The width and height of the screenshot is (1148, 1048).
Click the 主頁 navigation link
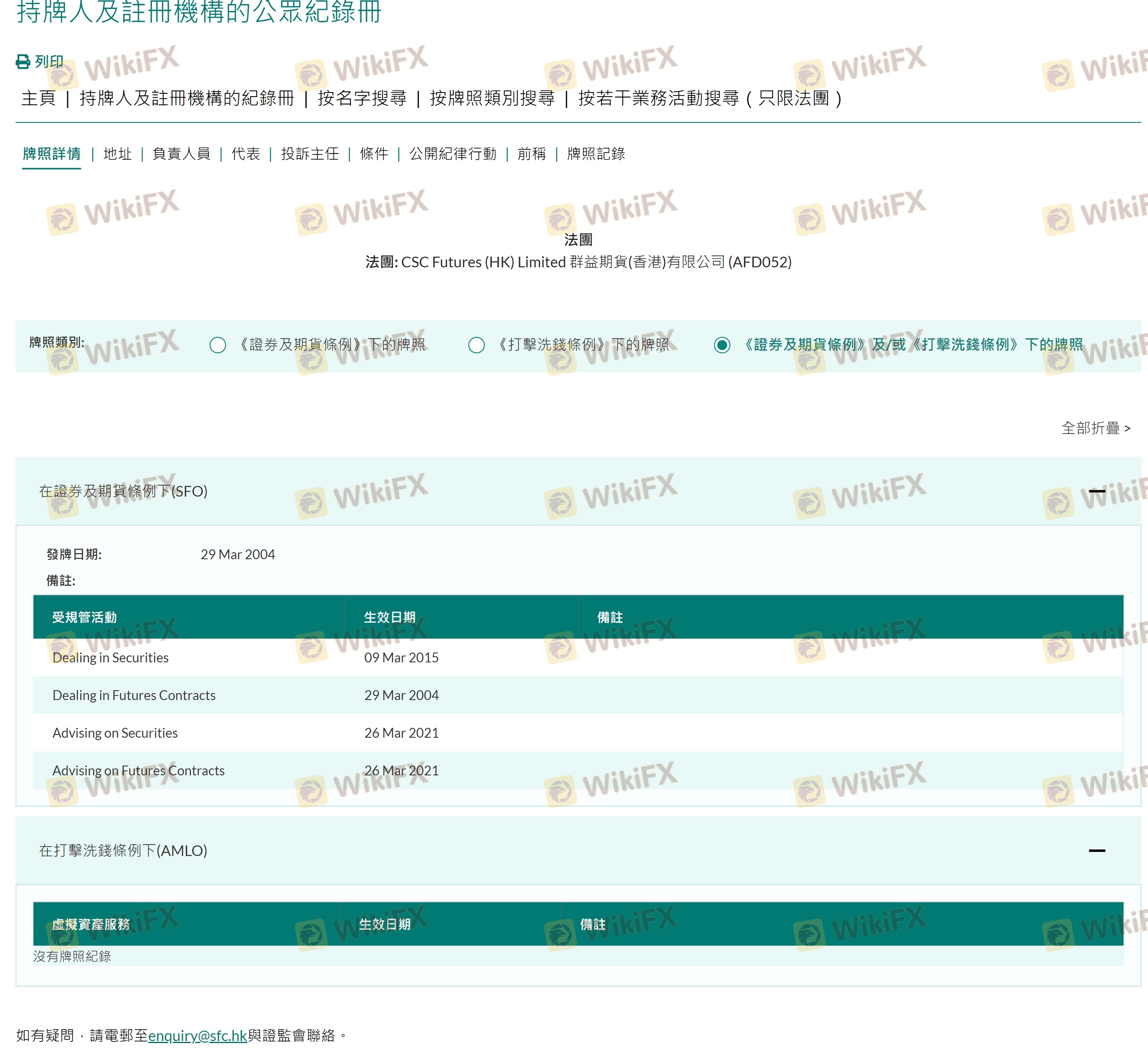pyautogui.click(x=38, y=98)
